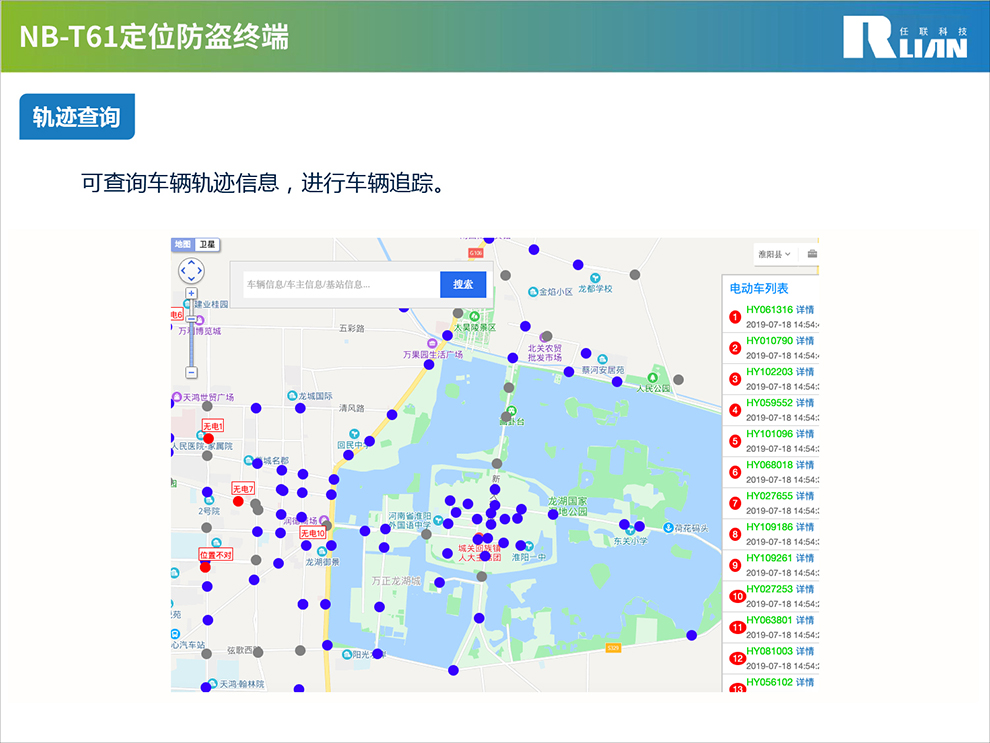Select numbered marker 8 in vehicle list
Viewport: 990px width, 743px height.
(x=735, y=534)
